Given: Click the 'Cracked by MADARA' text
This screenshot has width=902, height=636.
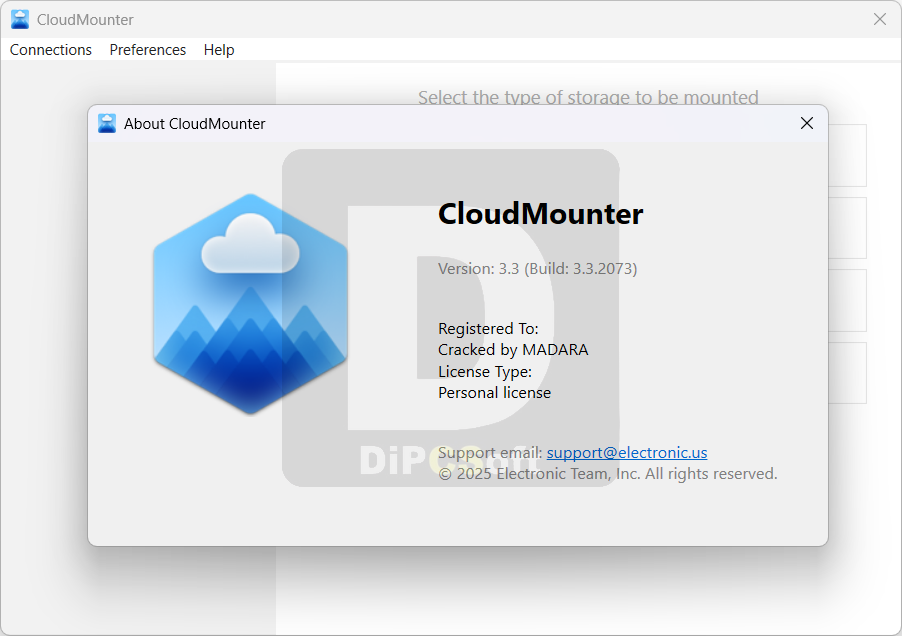Looking at the screenshot, I should (513, 350).
